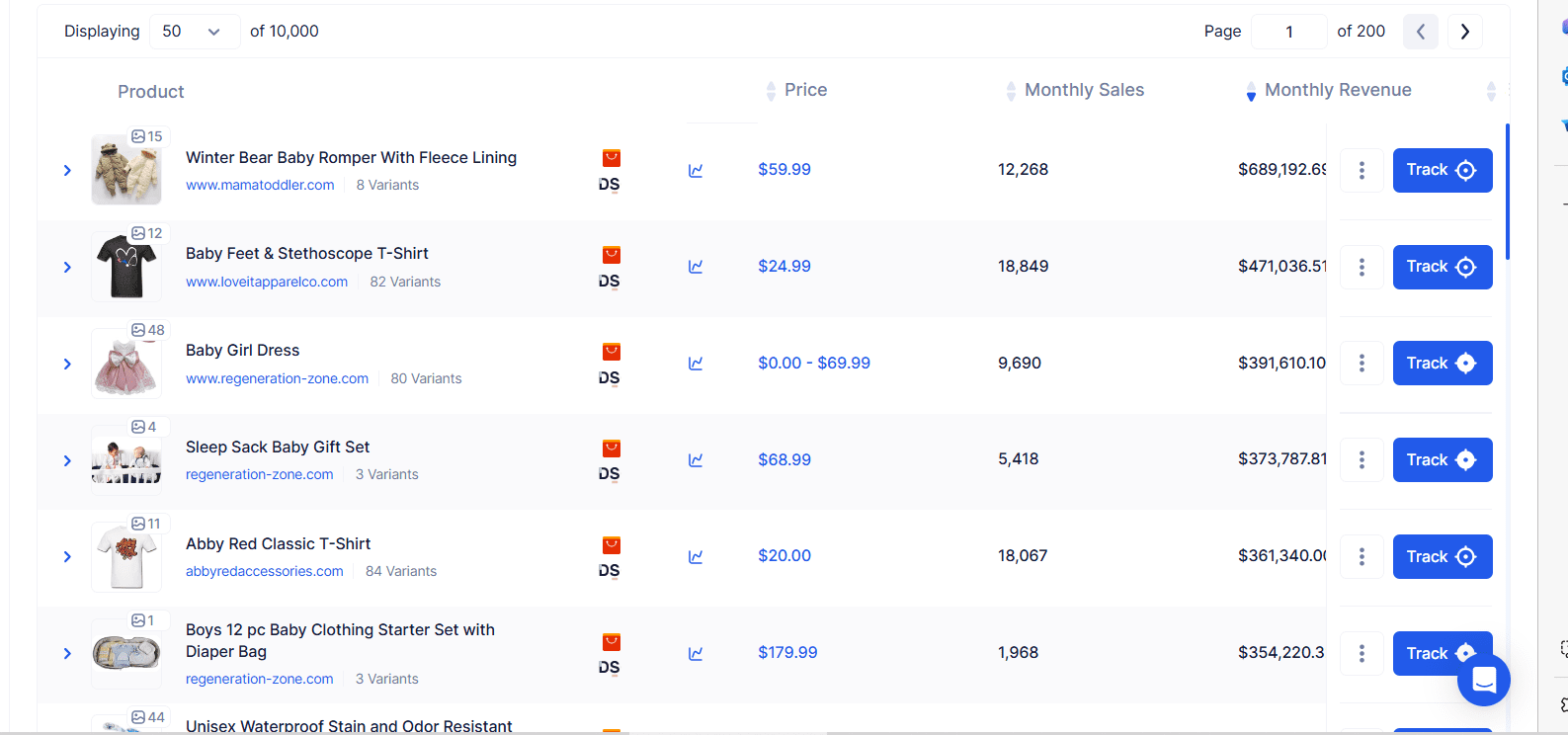Click Winter Bear Baby Romper With Fleece Lining title

351,157
